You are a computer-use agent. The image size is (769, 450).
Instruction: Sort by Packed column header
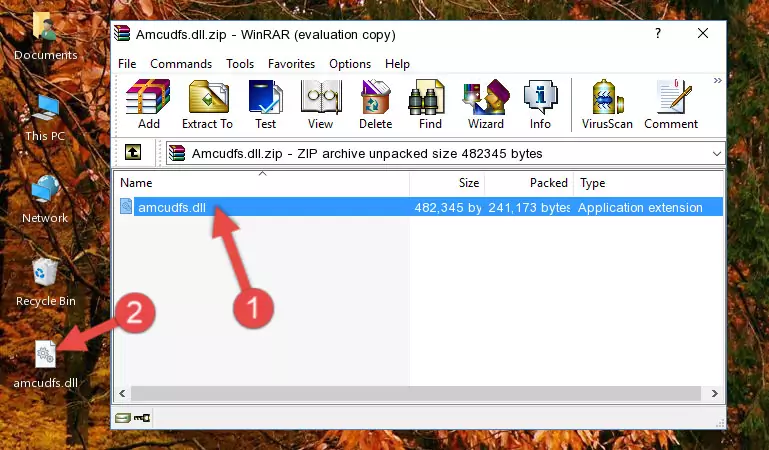click(529, 183)
